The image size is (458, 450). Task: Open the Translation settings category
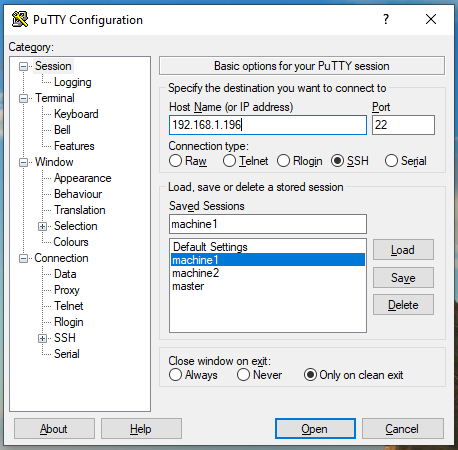(80, 210)
